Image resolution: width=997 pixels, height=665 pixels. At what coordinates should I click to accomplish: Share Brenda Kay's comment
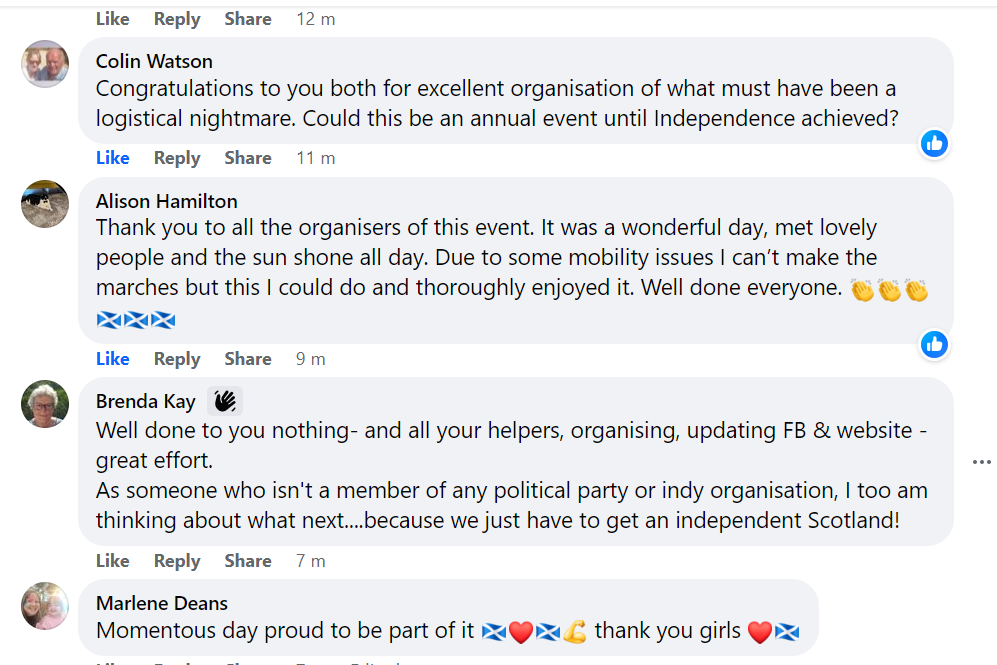pos(248,561)
